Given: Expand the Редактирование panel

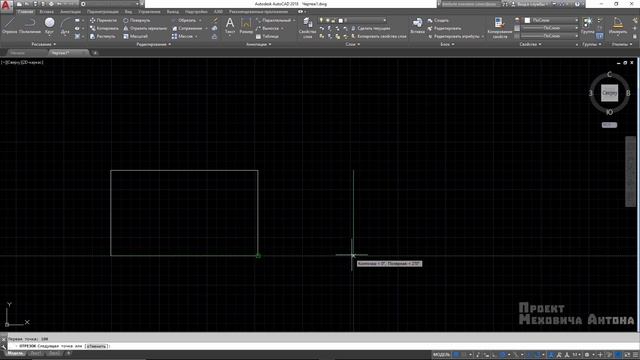Looking at the screenshot, I should coord(153,44).
